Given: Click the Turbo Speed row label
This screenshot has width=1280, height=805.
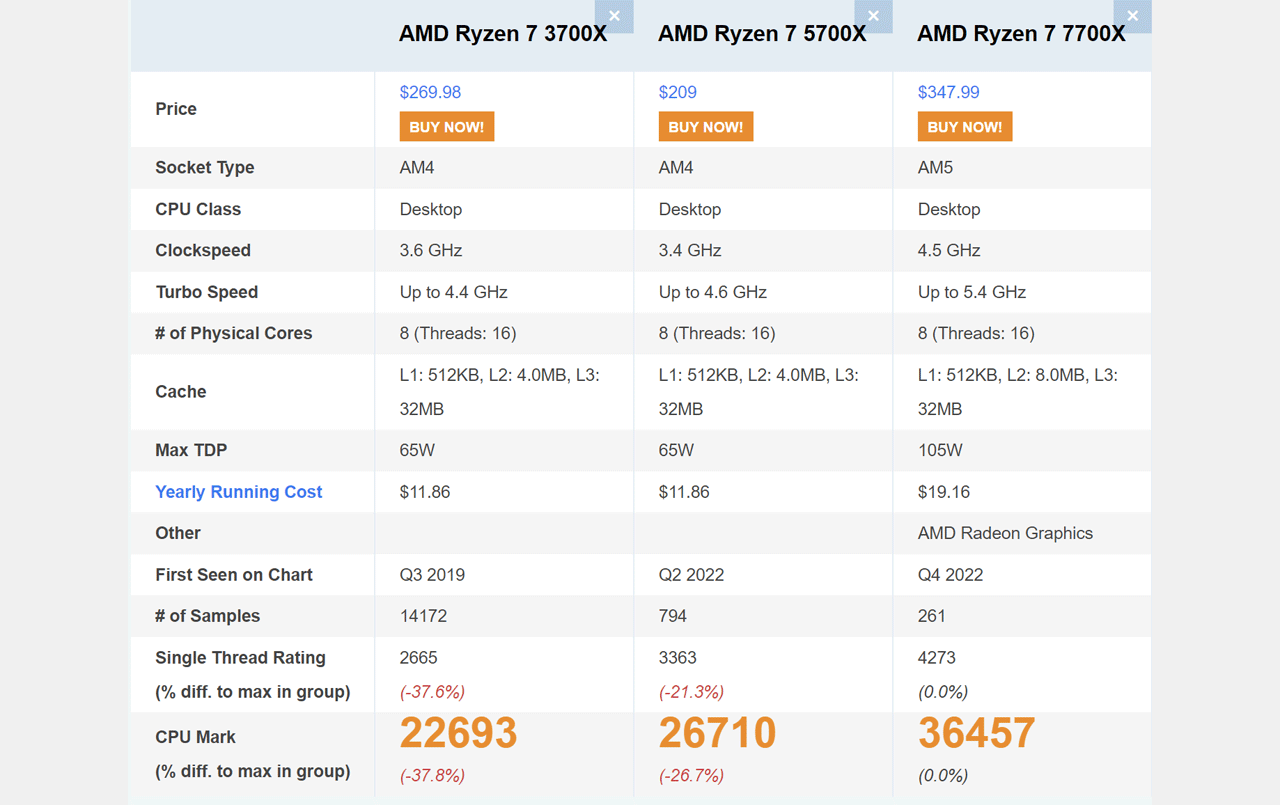Looking at the screenshot, I should click(x=207, y=293).
